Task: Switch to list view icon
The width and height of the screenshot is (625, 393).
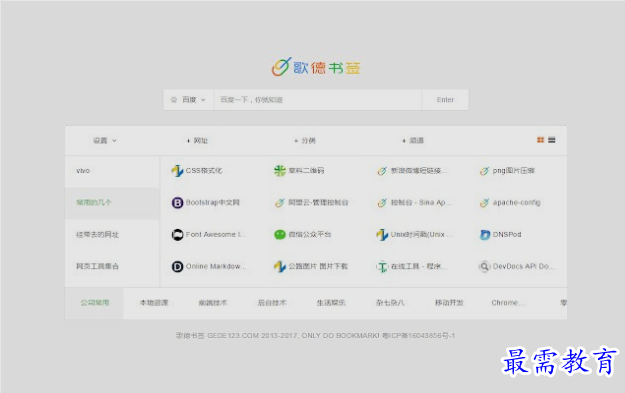Action: (552, 140)
